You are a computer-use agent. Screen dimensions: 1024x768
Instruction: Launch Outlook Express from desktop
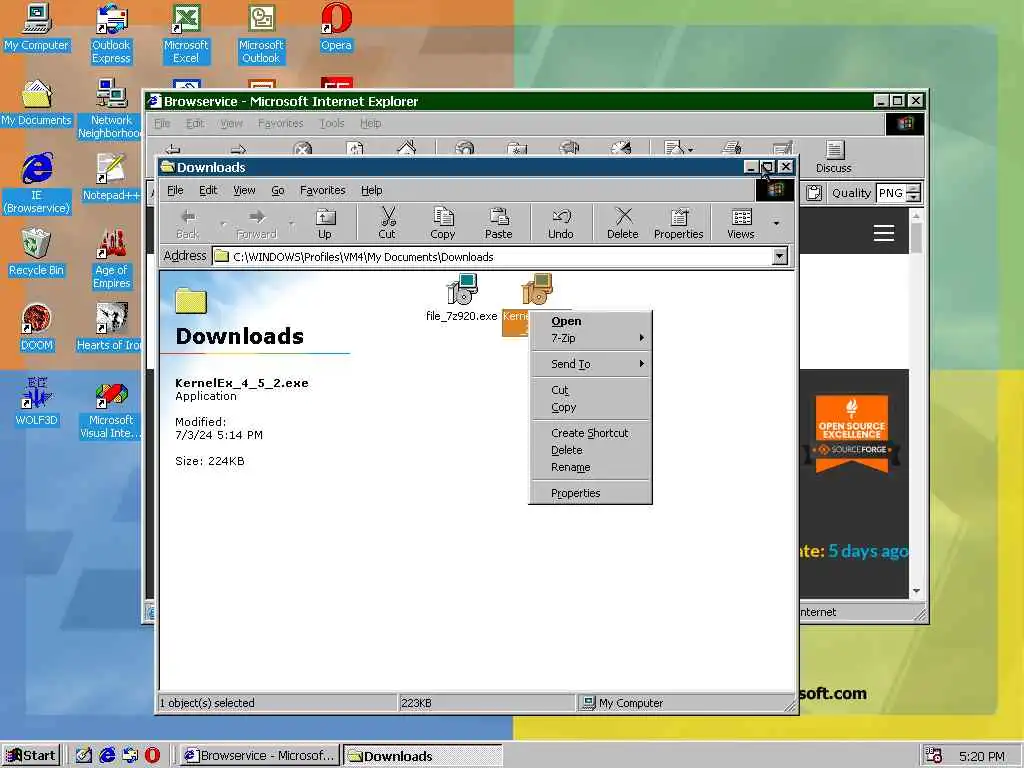pyautogui.click(x=111, y=33)
